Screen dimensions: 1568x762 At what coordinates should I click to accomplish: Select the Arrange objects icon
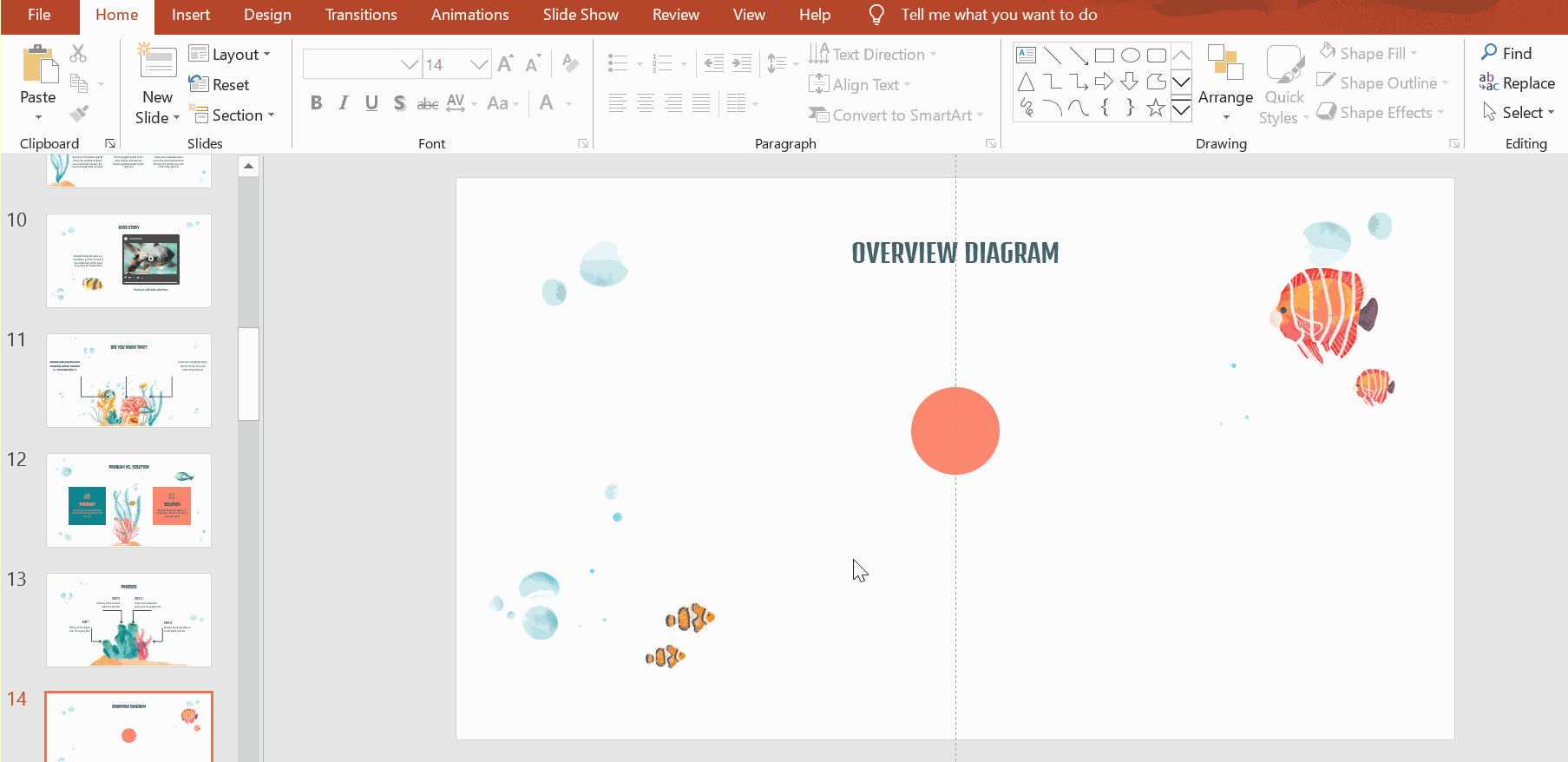[1224, 64]
